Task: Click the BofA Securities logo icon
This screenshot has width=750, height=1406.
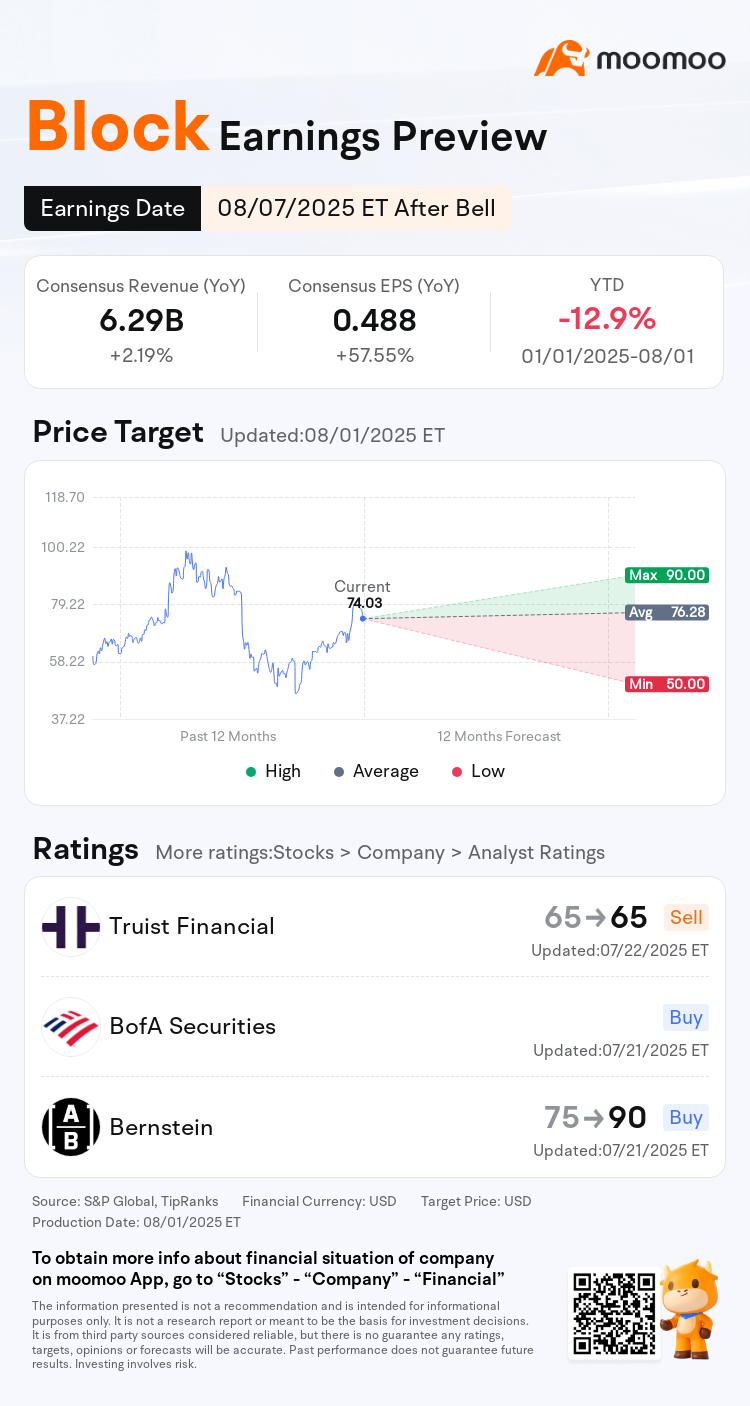Action: click(x=71, y=1027)
